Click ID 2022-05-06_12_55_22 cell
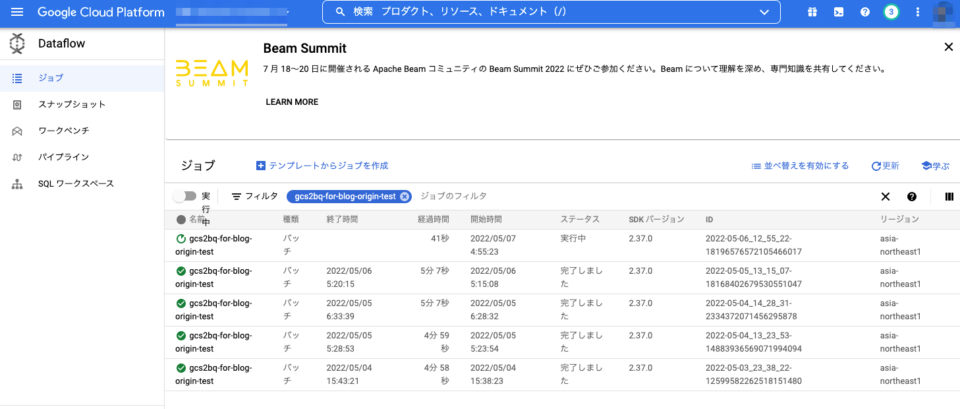Viewport: 960px width, 409px height. [754, 245]
